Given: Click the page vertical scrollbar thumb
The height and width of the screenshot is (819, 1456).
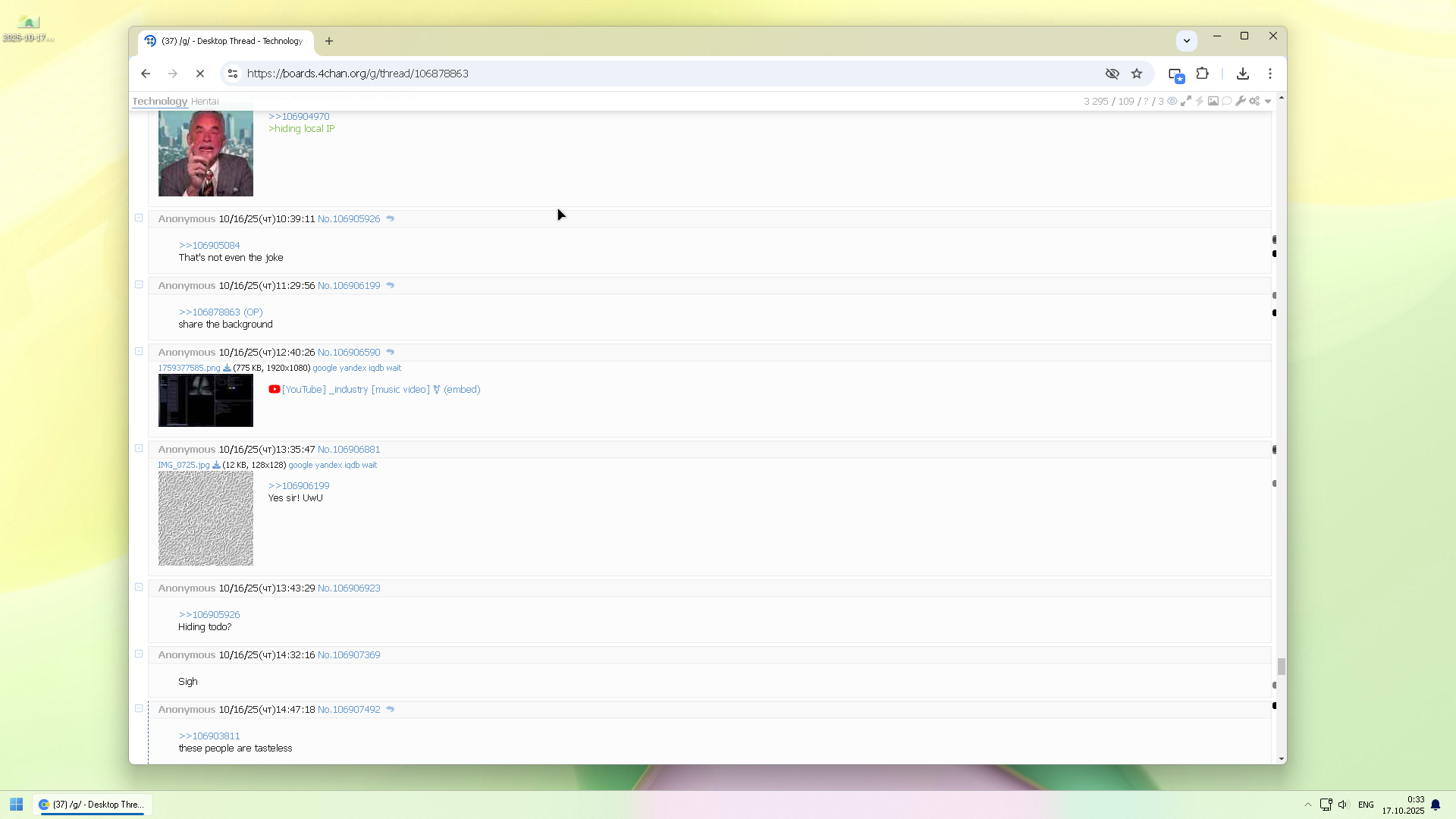Looking at the screenshot, I should click(1281, 667).
